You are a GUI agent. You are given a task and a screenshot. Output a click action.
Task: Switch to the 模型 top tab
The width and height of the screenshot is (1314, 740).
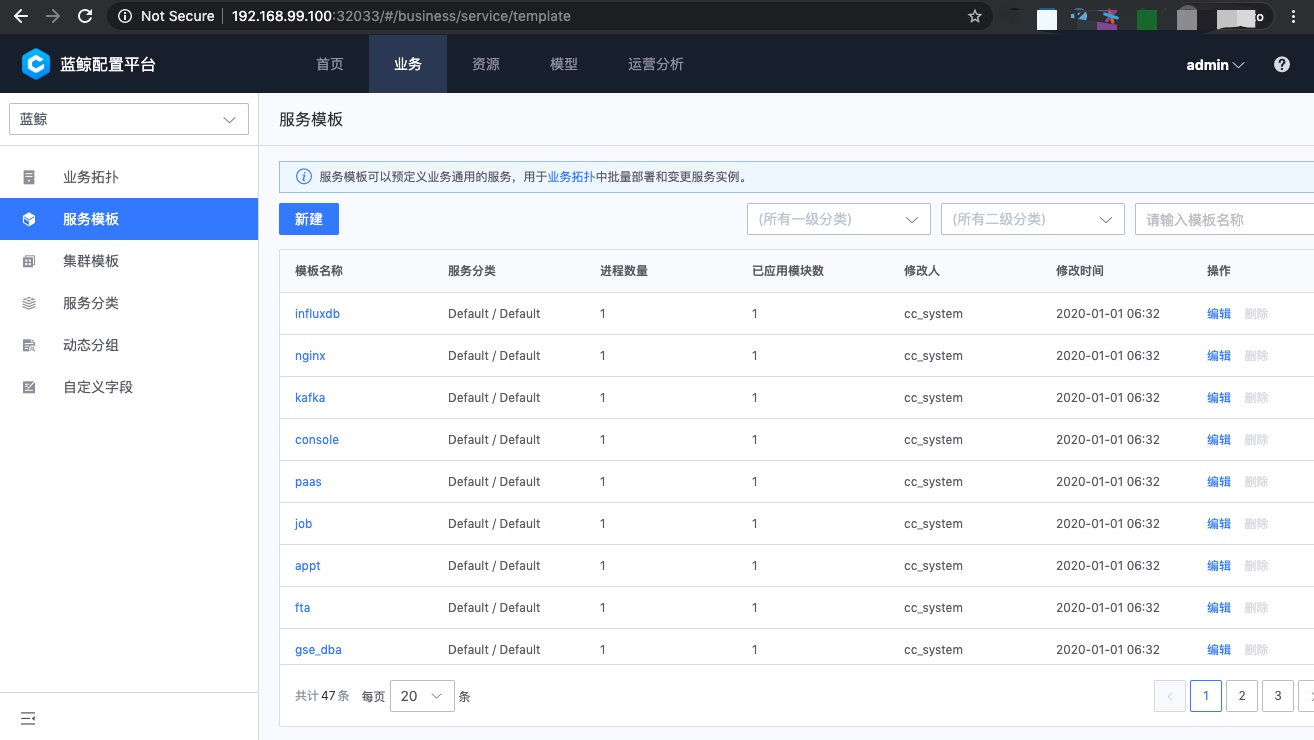564,64
